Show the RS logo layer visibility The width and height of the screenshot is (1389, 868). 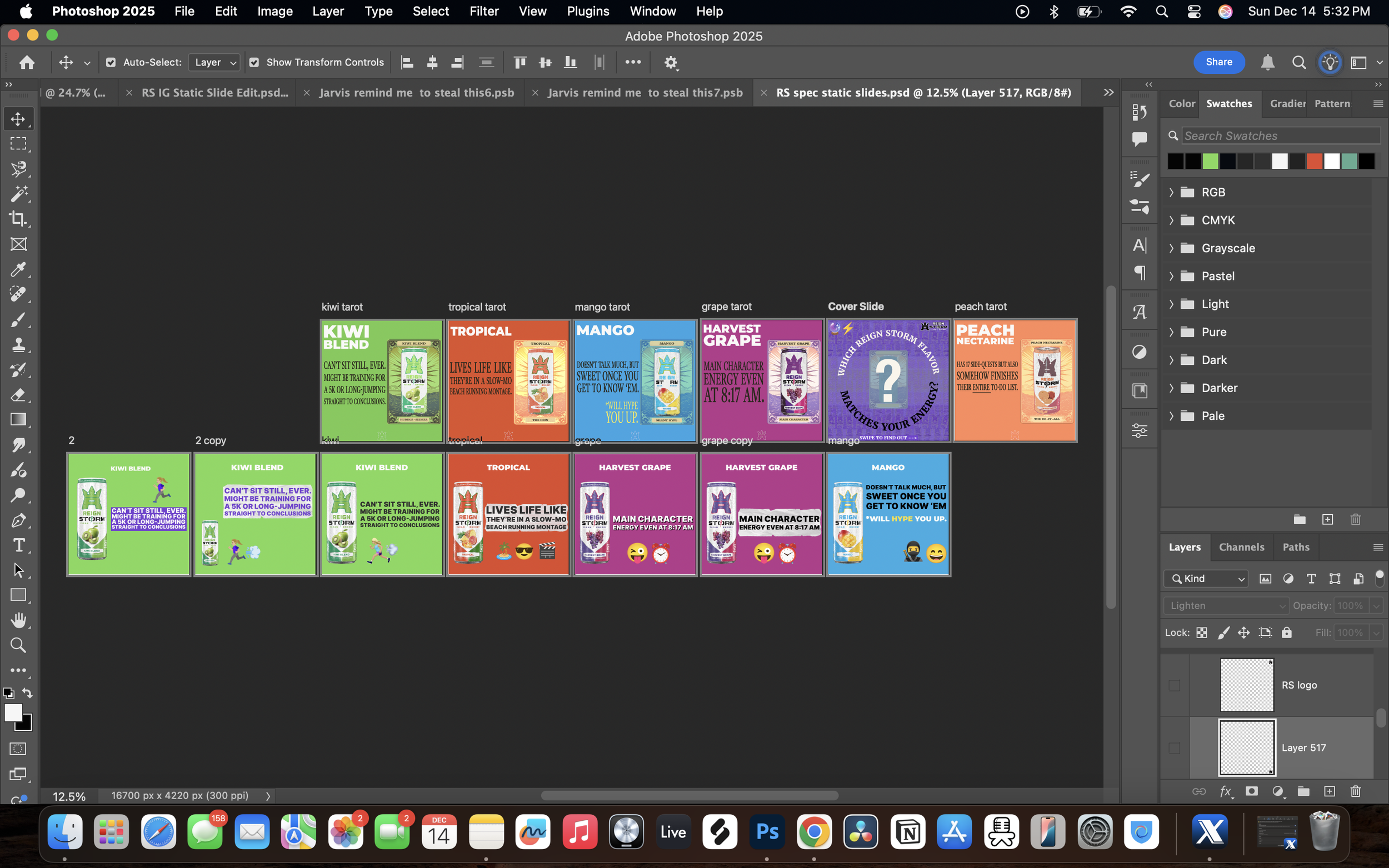1174,685
